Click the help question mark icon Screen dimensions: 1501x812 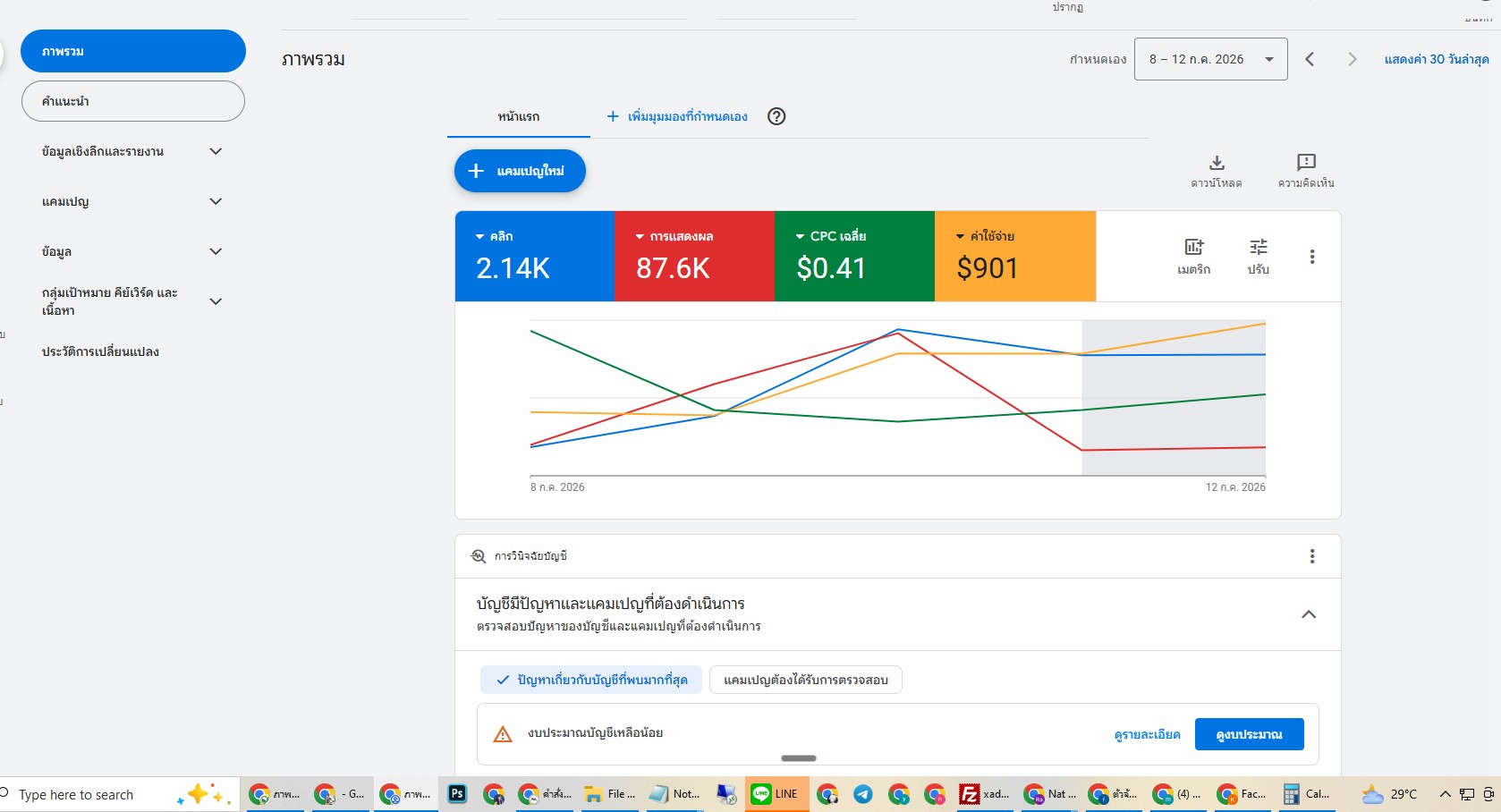[776, 116]
